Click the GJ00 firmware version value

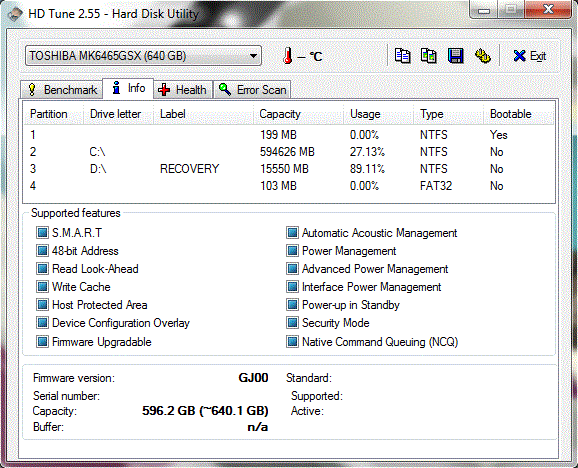(x=253, y=378)
